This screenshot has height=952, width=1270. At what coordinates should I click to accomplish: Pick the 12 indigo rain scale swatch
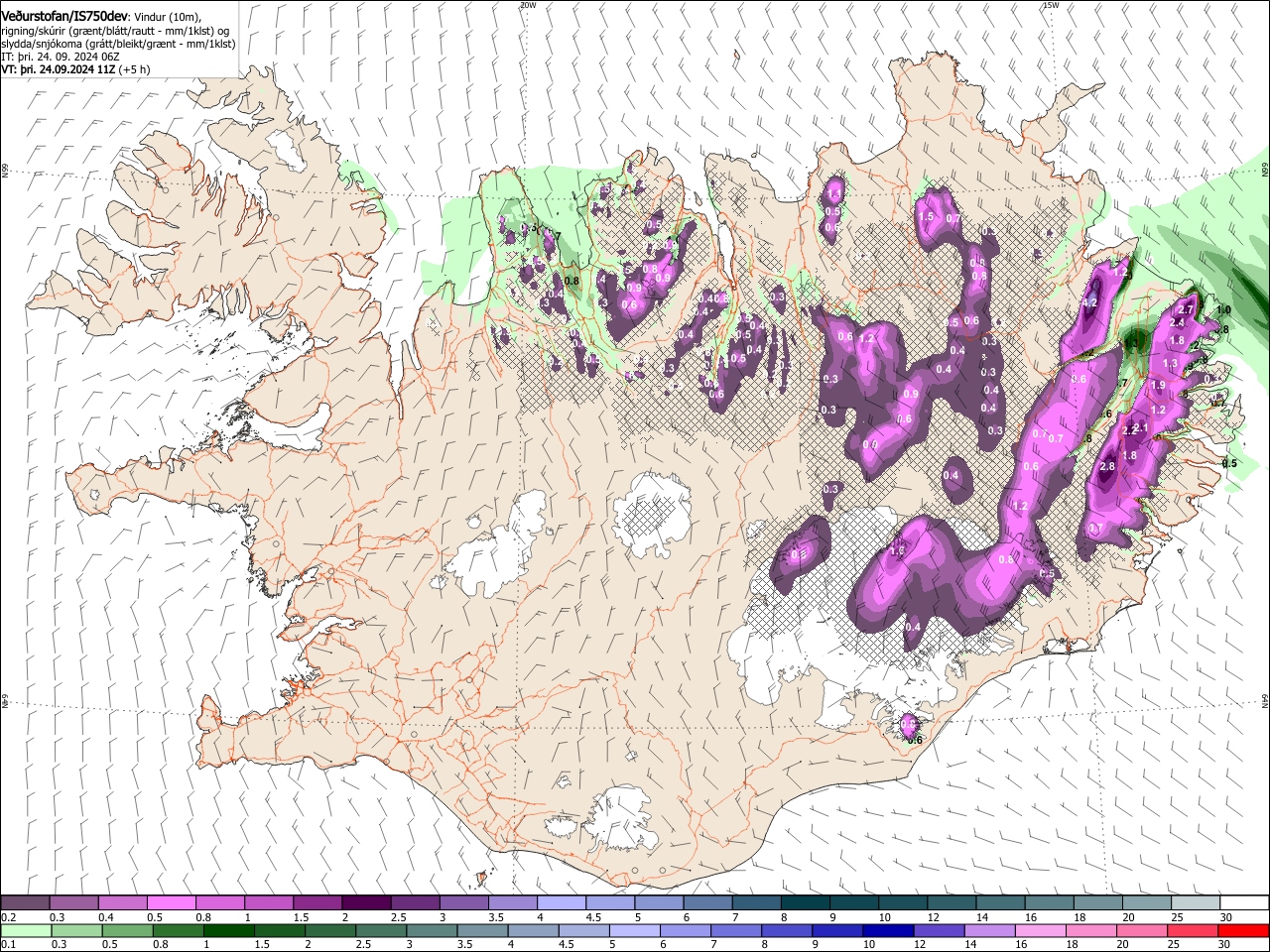pos(938,930)
